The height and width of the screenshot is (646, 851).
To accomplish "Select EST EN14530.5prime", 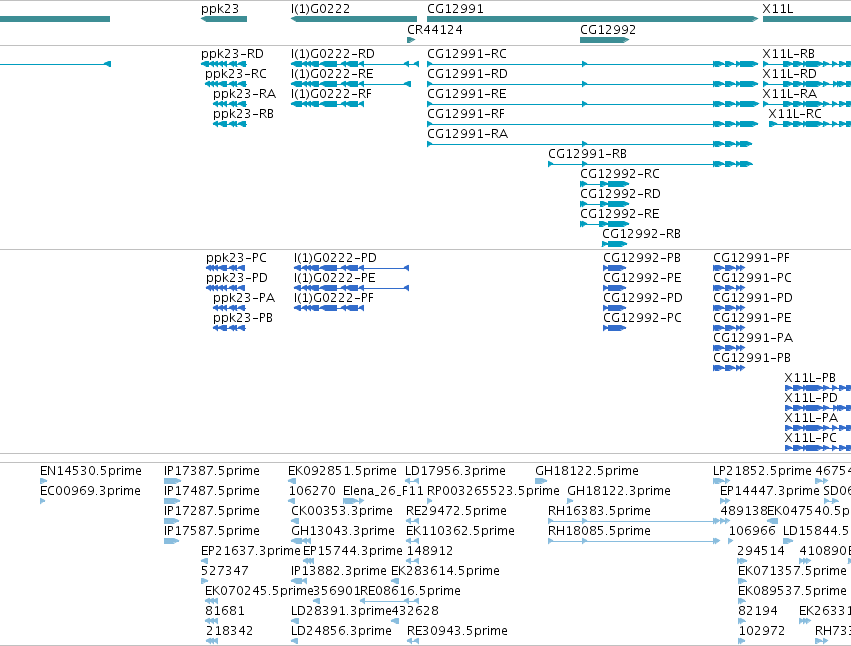I will point(91,471).
